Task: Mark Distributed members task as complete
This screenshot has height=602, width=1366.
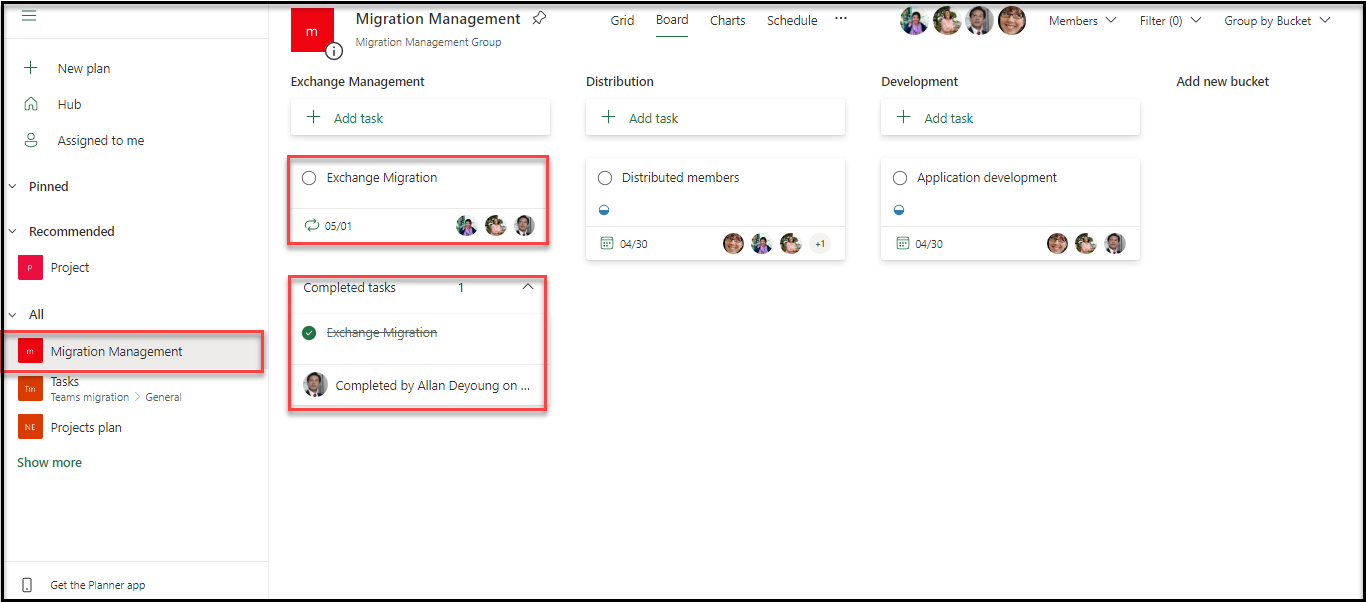Action: [x=604, y=177]
